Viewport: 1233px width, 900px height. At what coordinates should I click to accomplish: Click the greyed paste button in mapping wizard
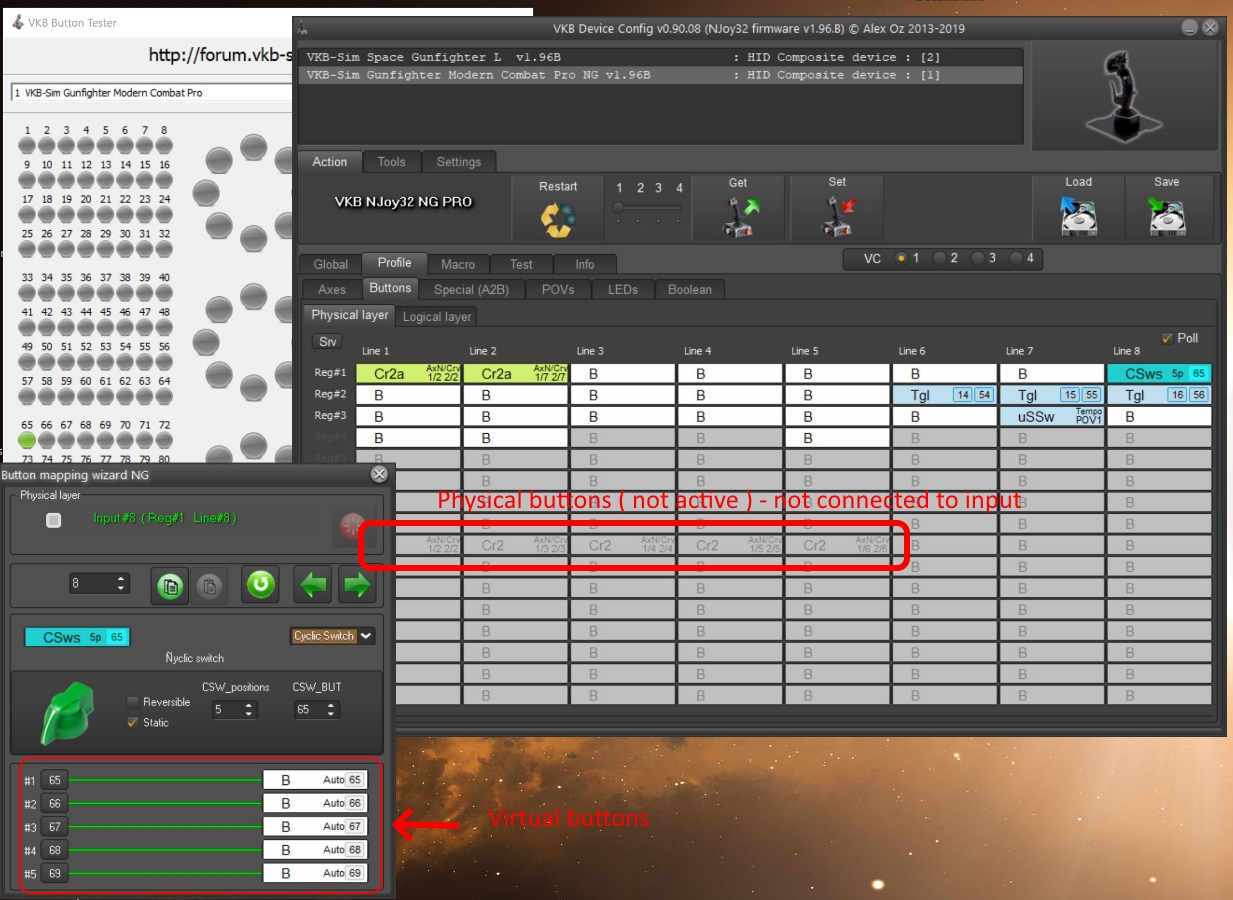pos(207,585)
